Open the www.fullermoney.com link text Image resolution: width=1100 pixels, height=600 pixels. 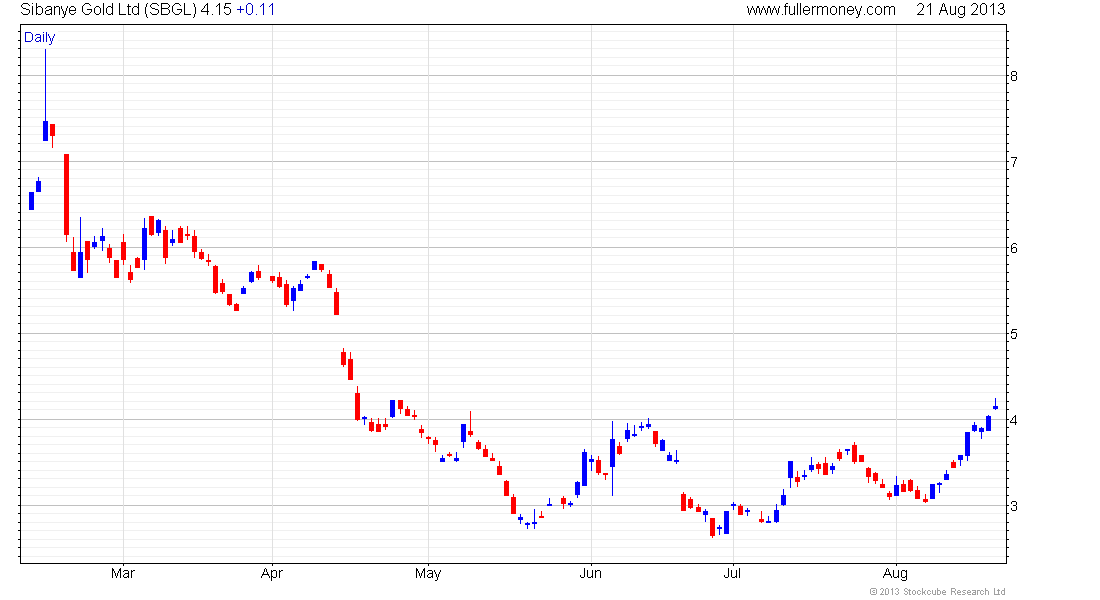point(821,10)
